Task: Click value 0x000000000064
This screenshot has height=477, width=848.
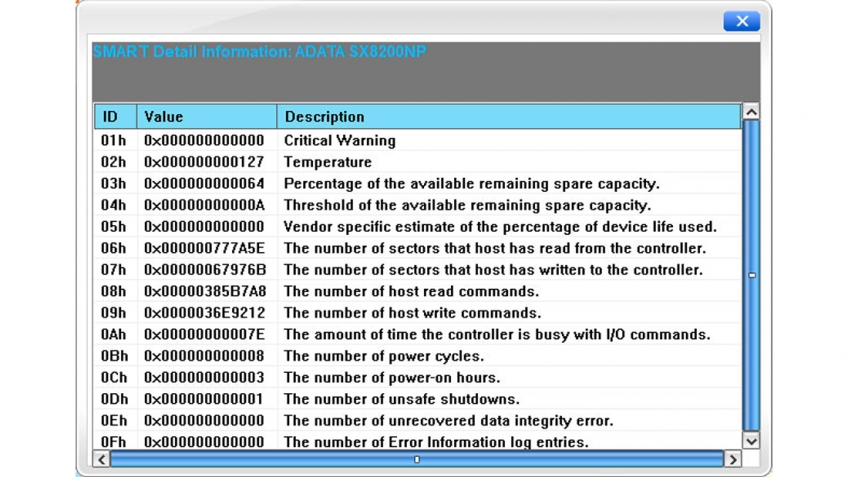Action: point(204,184)
